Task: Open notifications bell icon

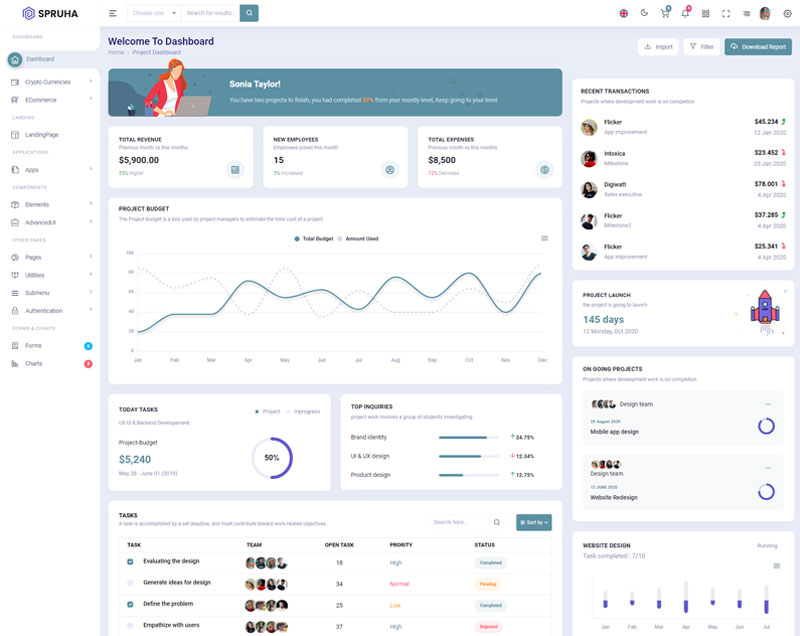Action: 685,13
